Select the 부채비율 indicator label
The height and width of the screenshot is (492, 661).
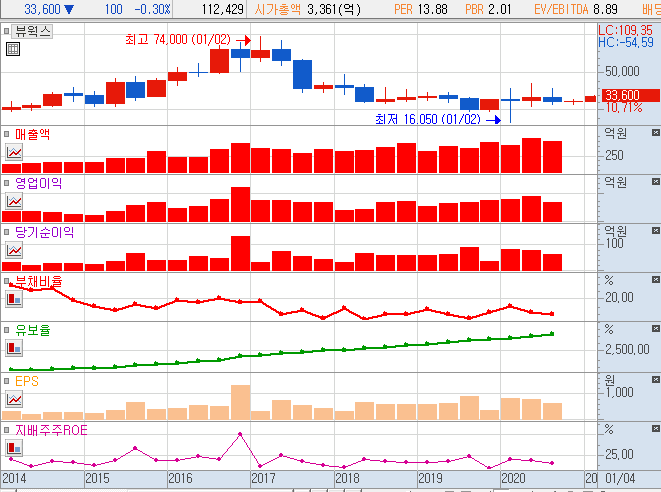point(38,281)
